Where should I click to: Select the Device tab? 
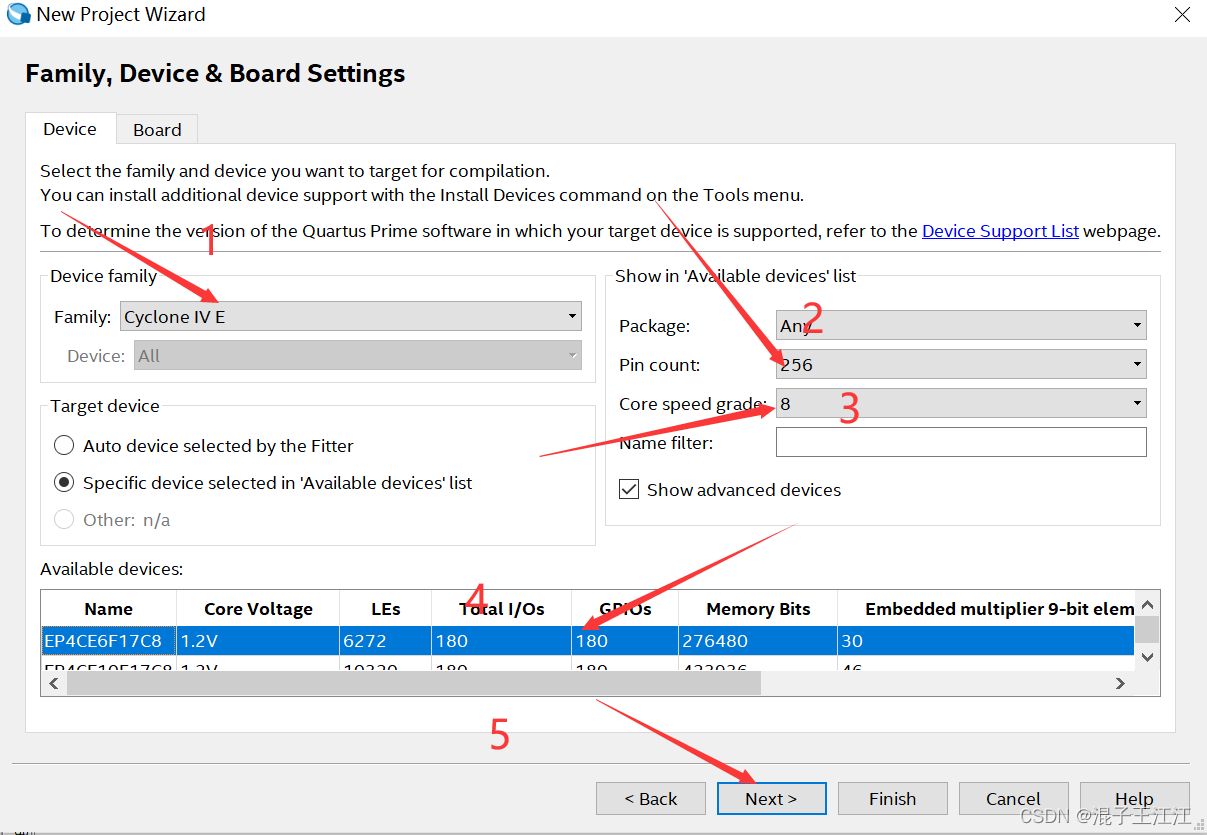70,129
